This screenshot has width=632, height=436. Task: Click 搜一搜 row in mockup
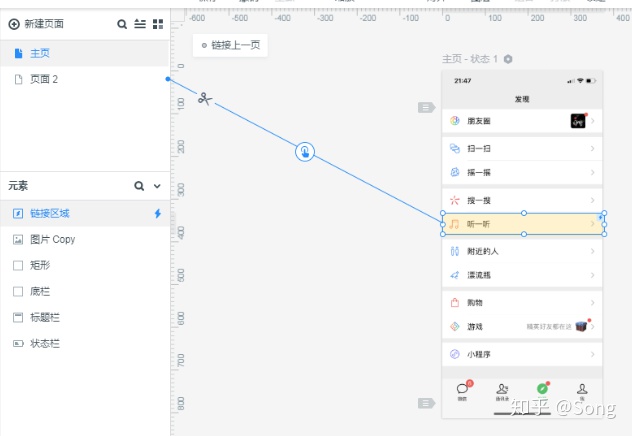pyautogui.click(x=522, y=200)
